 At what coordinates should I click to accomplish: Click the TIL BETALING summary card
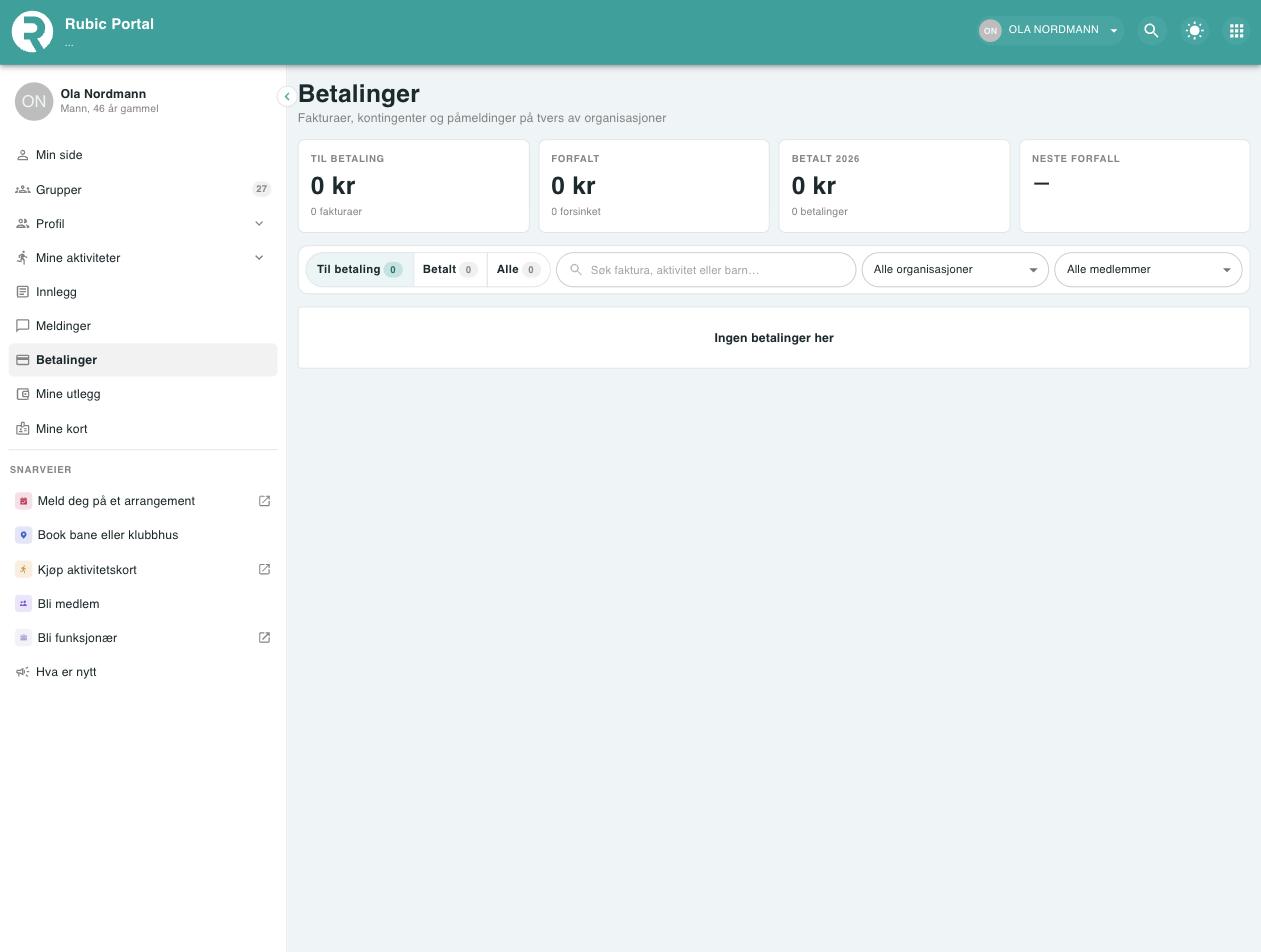(x=414, y=186)
